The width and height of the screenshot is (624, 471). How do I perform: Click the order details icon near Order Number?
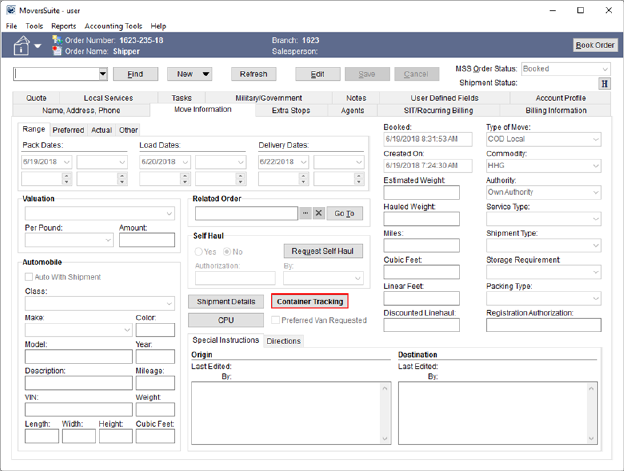click(57, 41)
